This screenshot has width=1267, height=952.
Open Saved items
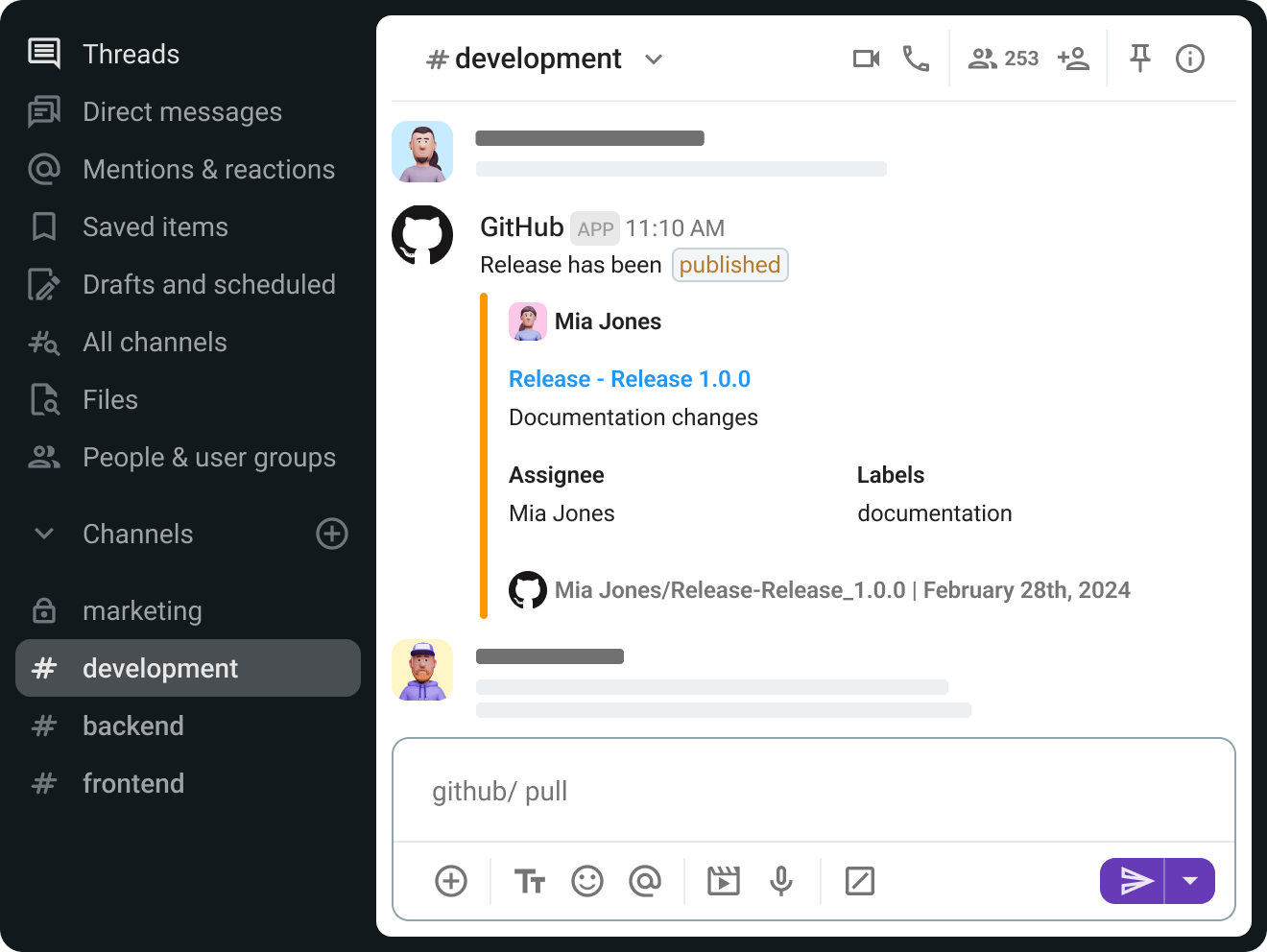pyautogui.click(x=128, y=226)
